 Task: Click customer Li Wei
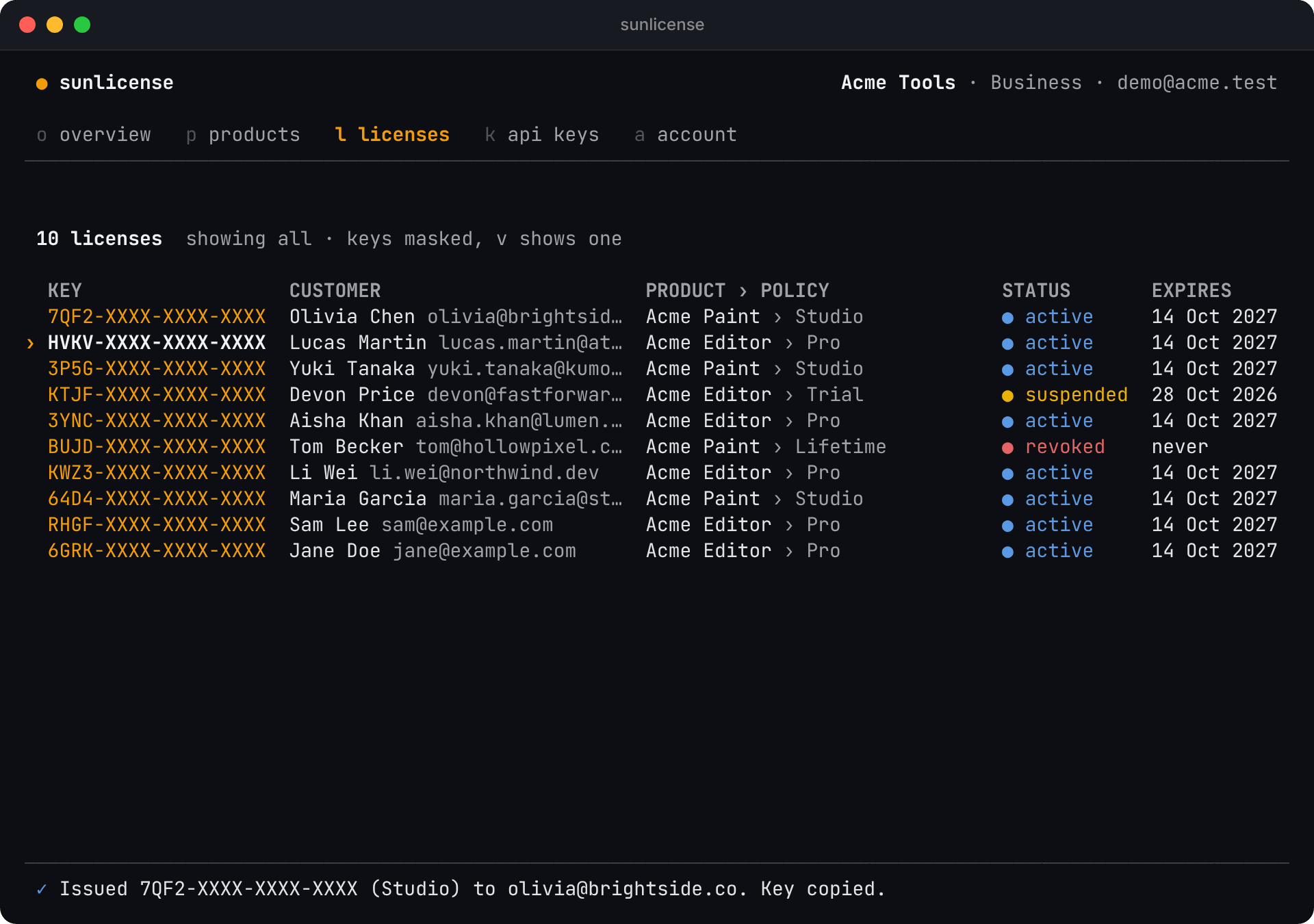click(x=323, y=473)
